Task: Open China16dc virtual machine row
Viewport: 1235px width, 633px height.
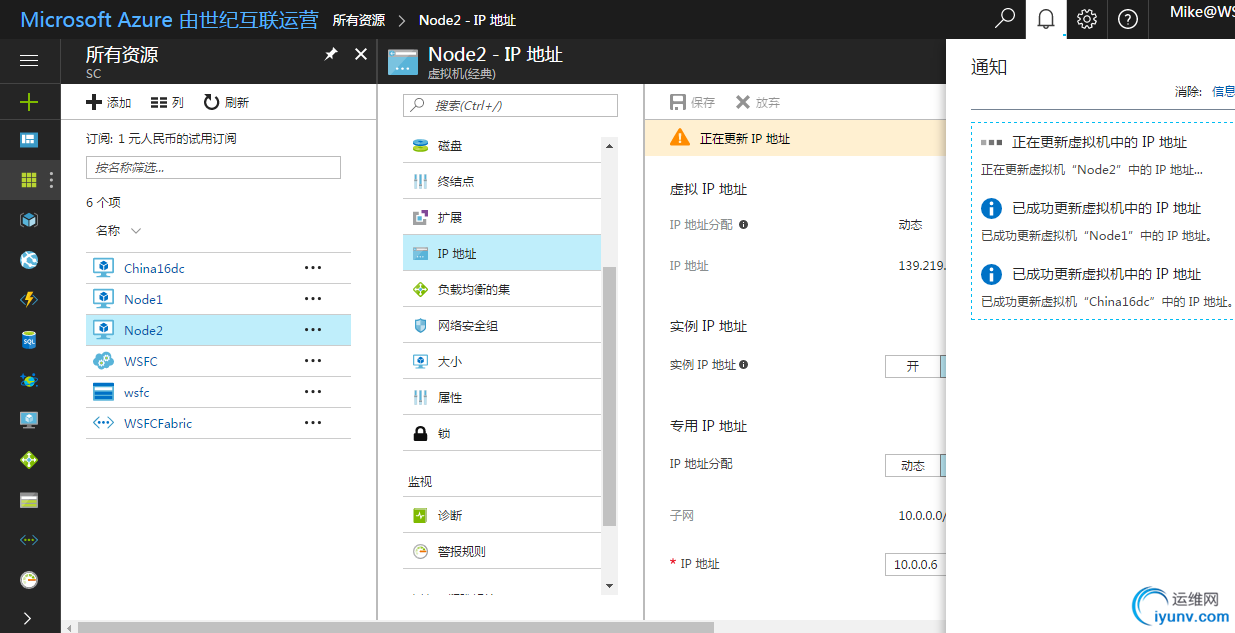Action: (218, 268)
